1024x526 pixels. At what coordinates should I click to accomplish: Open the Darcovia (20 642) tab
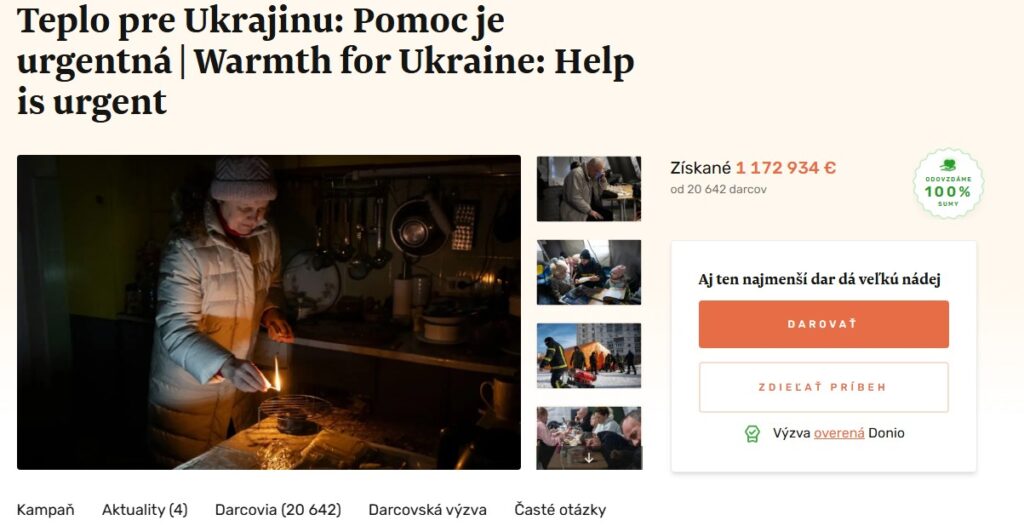(278, 510)
